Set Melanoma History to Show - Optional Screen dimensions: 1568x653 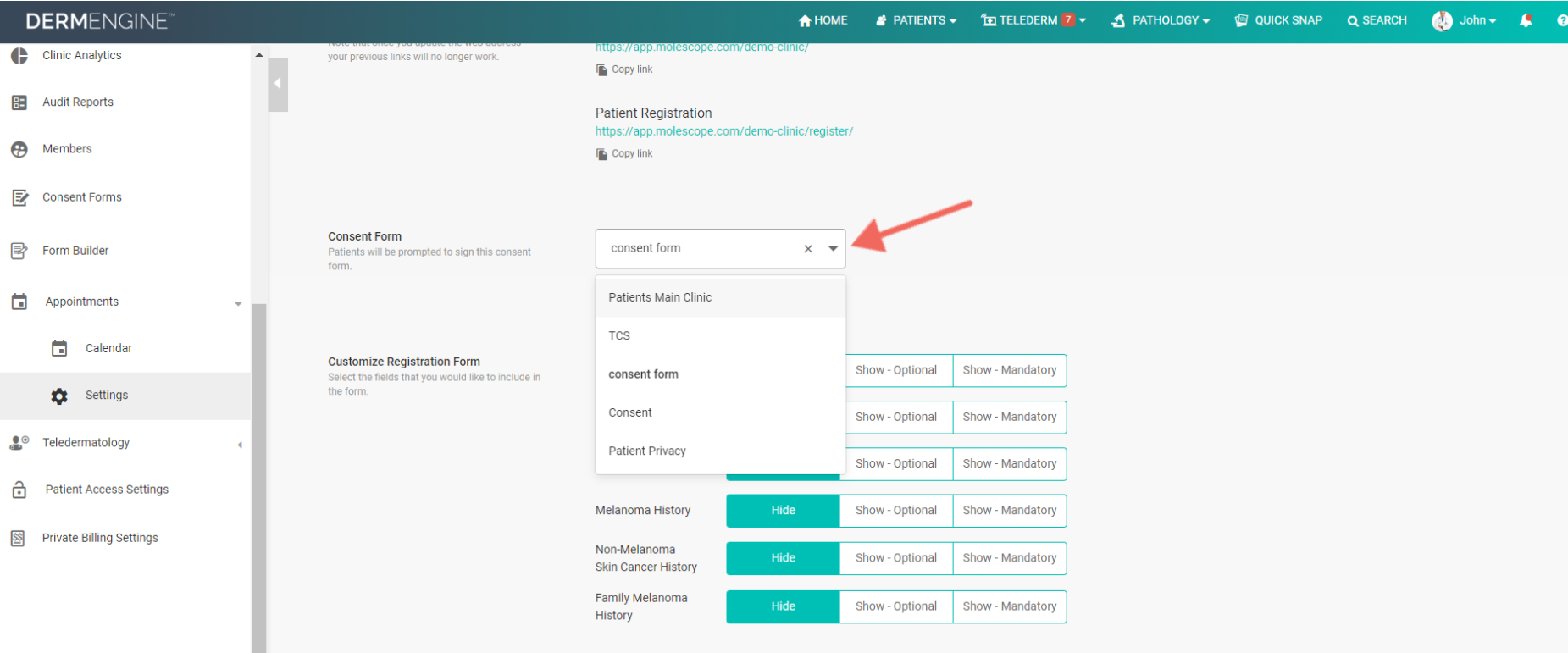895,511
